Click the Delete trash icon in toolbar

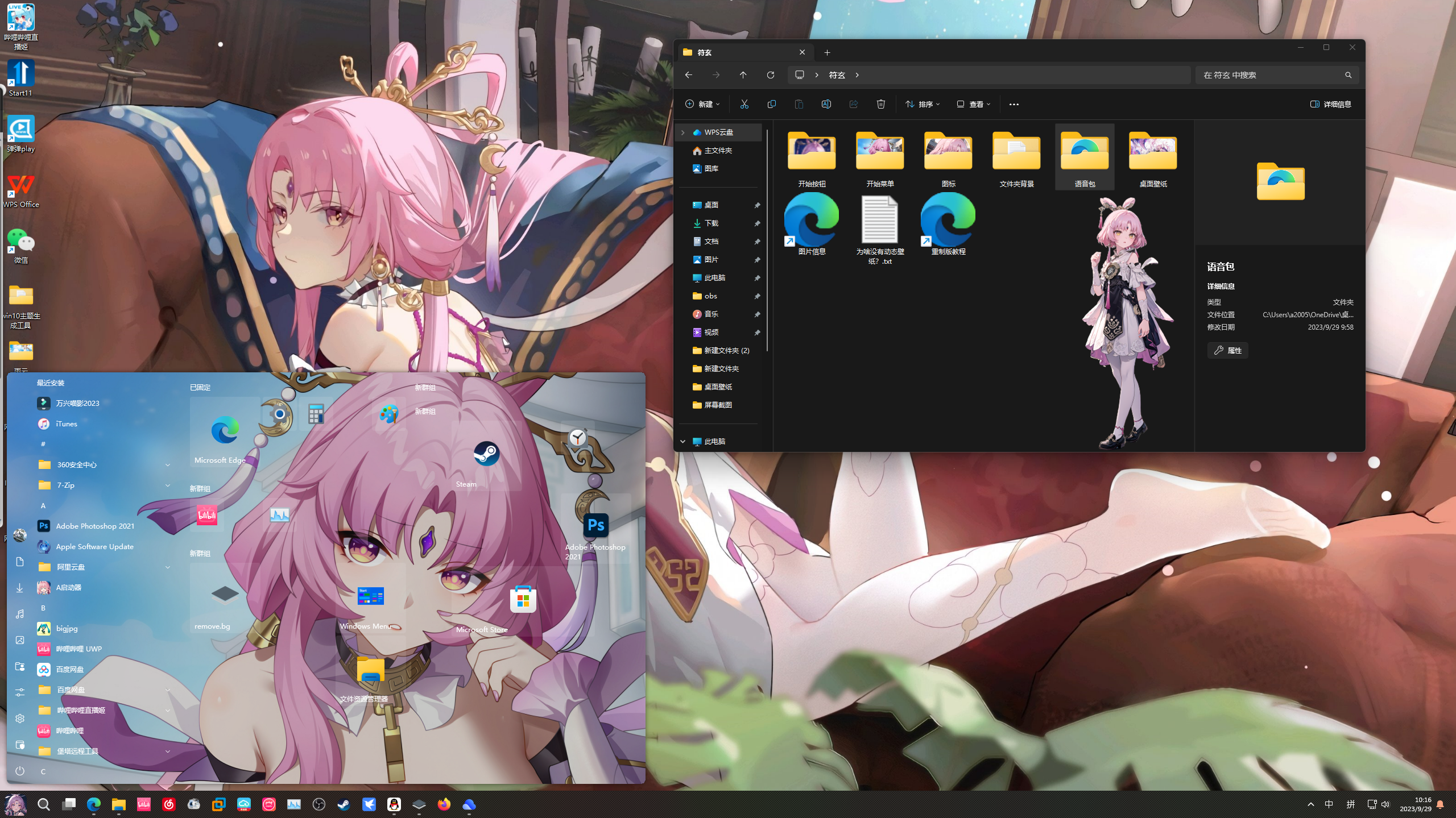pyautogui.click(x=880, y=104)
